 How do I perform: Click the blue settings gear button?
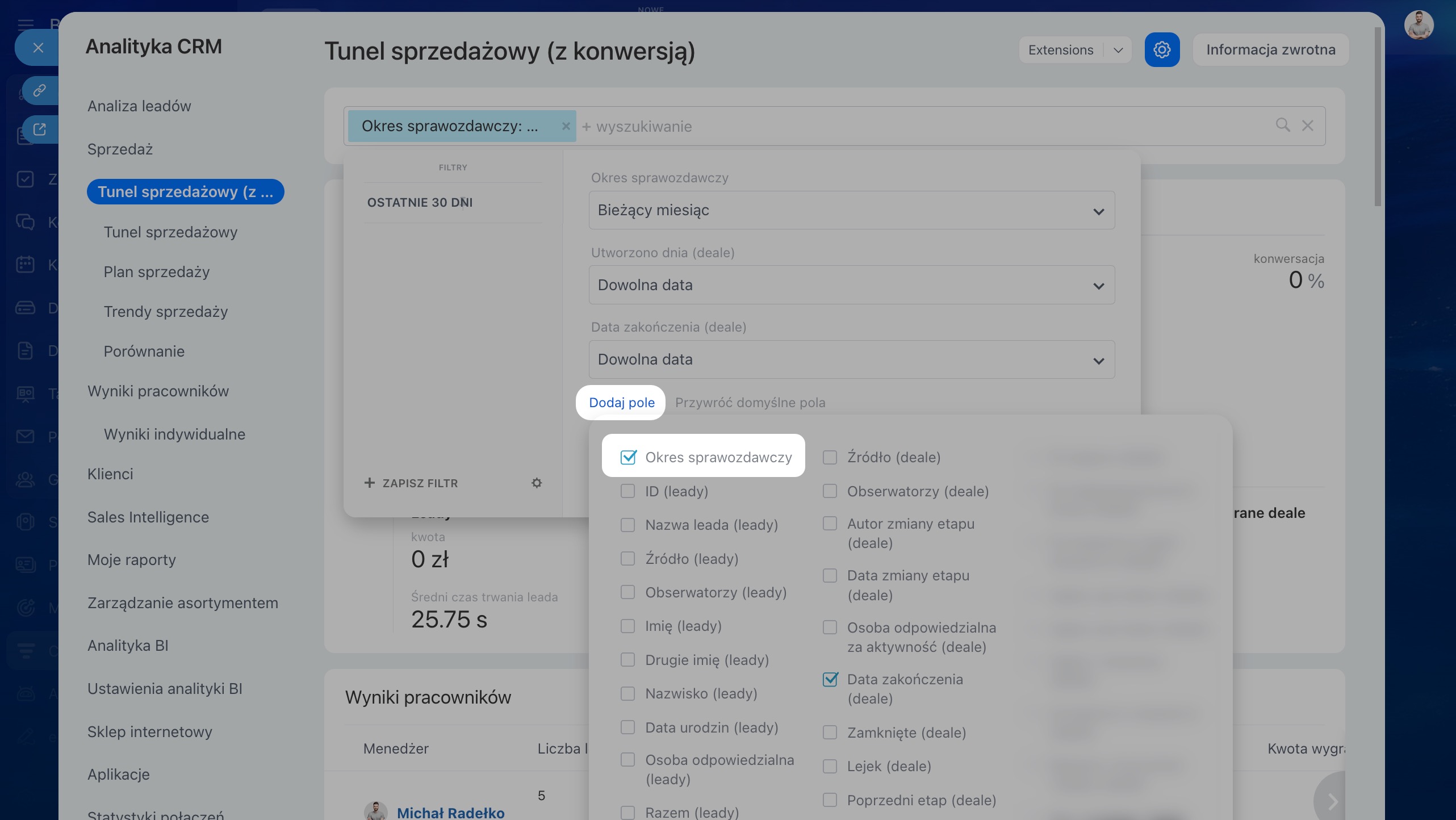coord(1161,50)
